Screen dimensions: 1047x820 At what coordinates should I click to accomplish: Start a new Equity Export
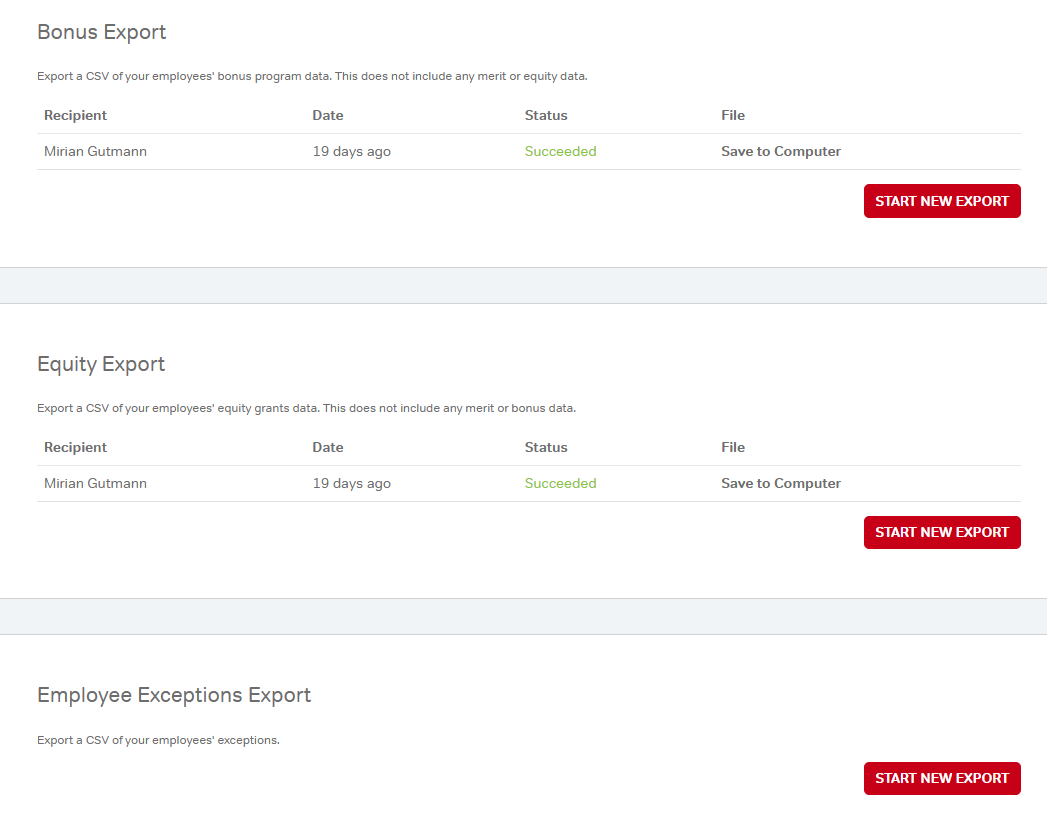coord(941,532)
